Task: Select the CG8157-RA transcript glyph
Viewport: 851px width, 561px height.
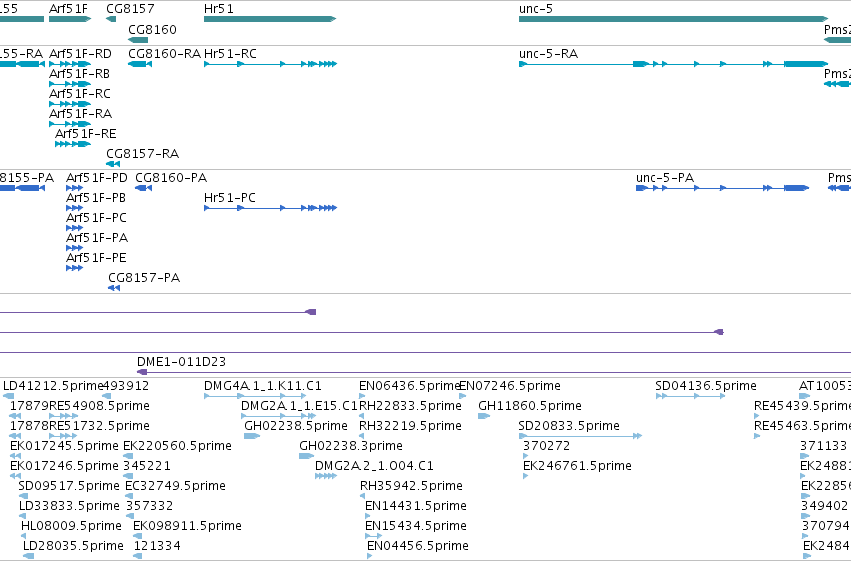Action: click(113, 164)
